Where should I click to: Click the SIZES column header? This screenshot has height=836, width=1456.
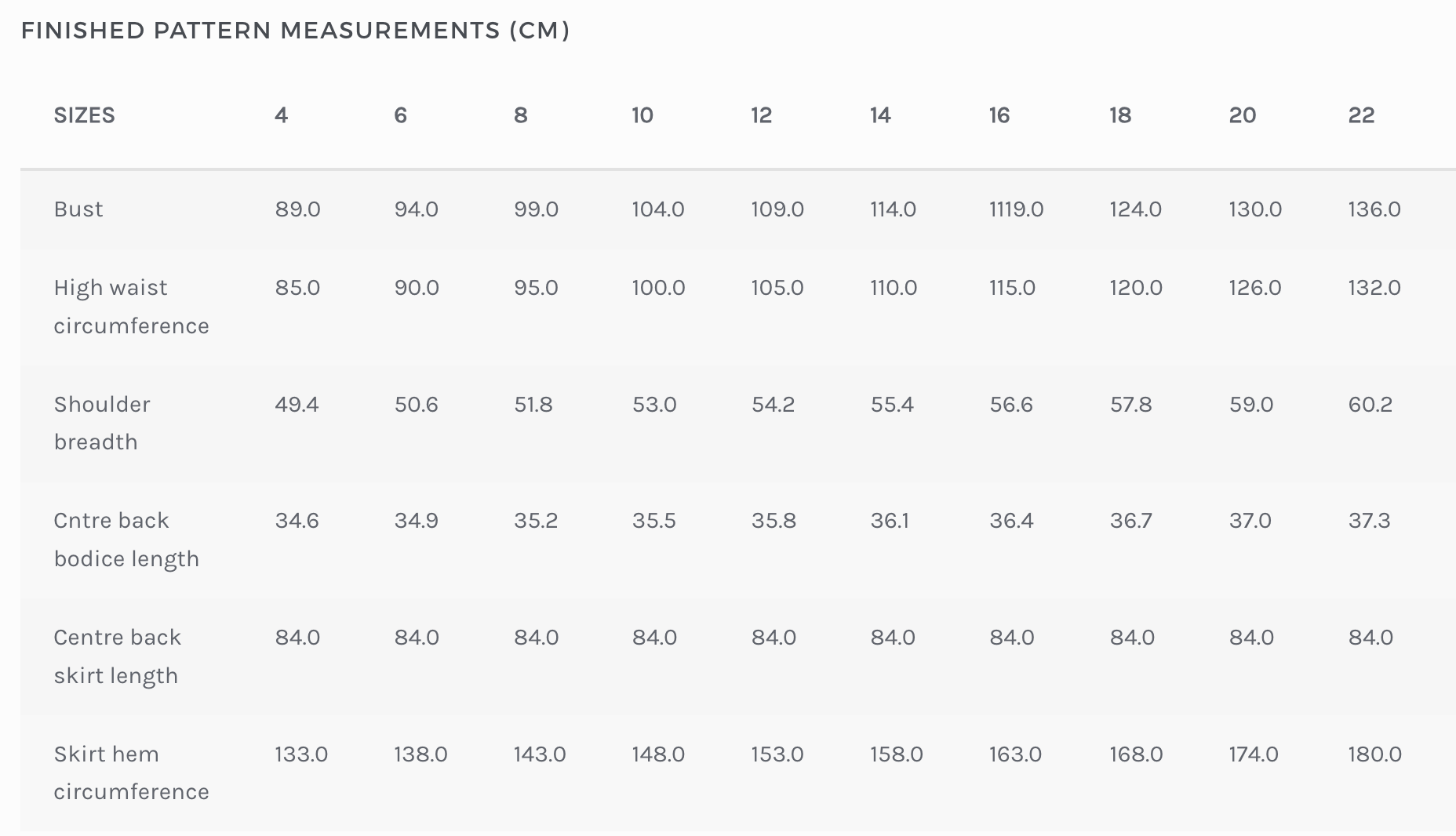[84, 115]
